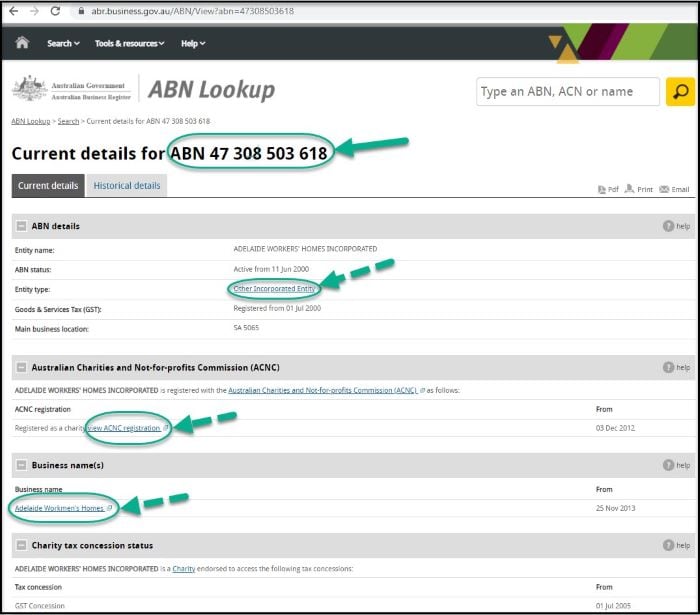The width and height of the screenshot is (700, 615).
Task: Click the browser forward arrow
Action: 34,11
